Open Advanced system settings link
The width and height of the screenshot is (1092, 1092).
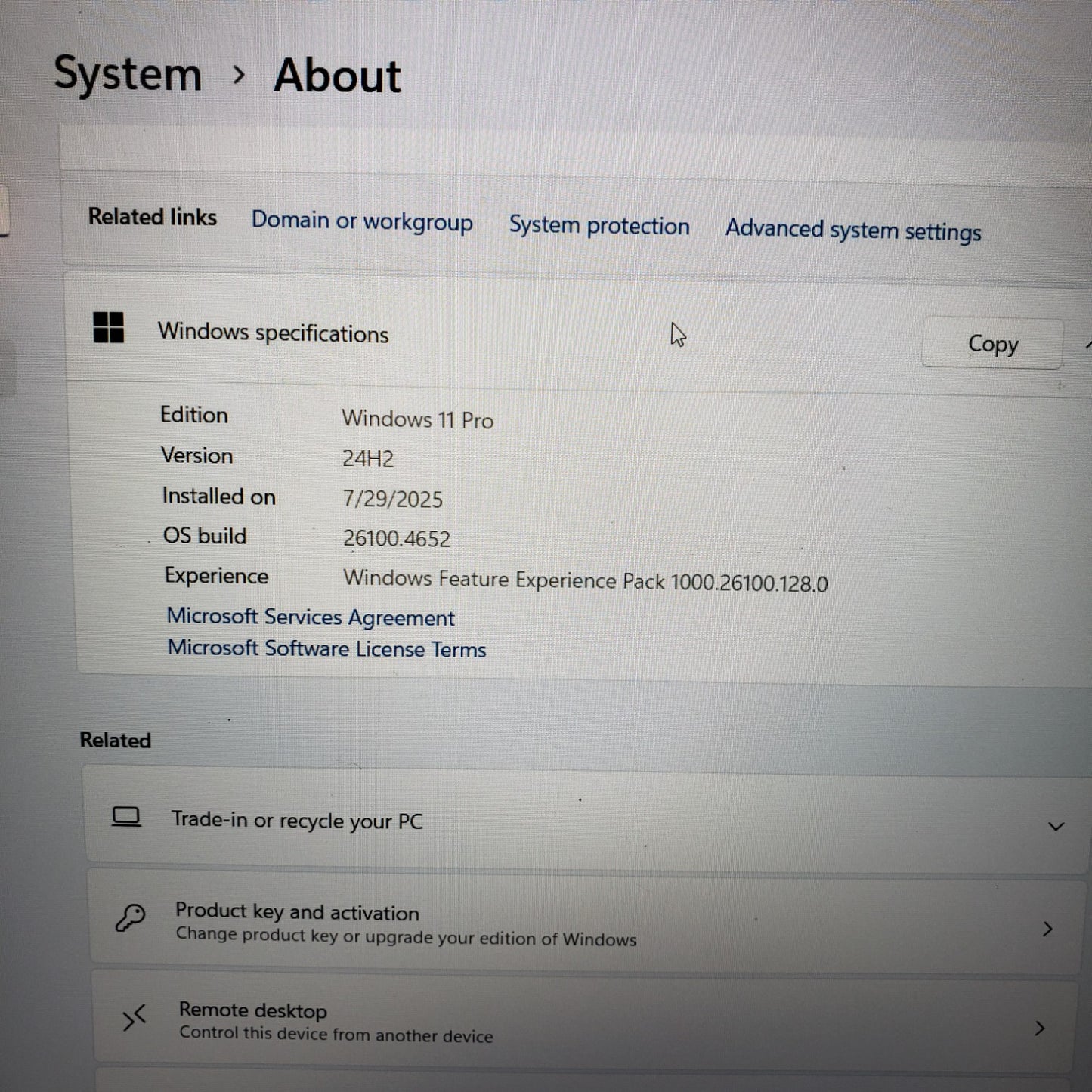(x=853, y=230)
